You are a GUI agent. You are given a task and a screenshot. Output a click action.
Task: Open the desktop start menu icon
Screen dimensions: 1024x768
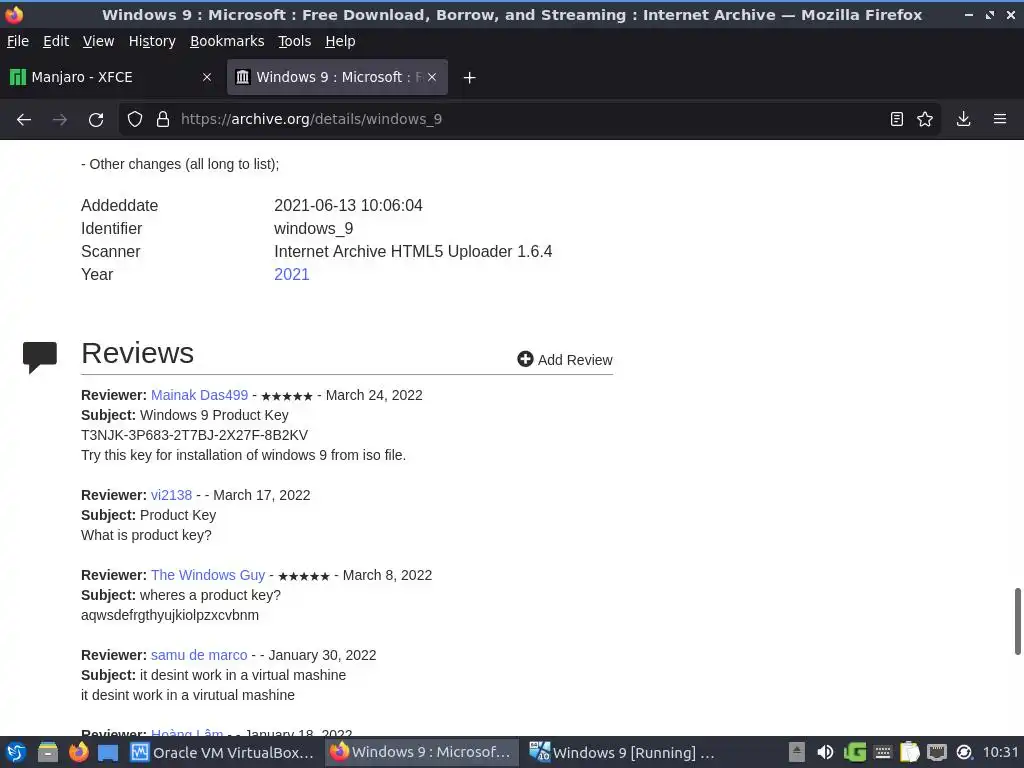(x=16, y=752)
